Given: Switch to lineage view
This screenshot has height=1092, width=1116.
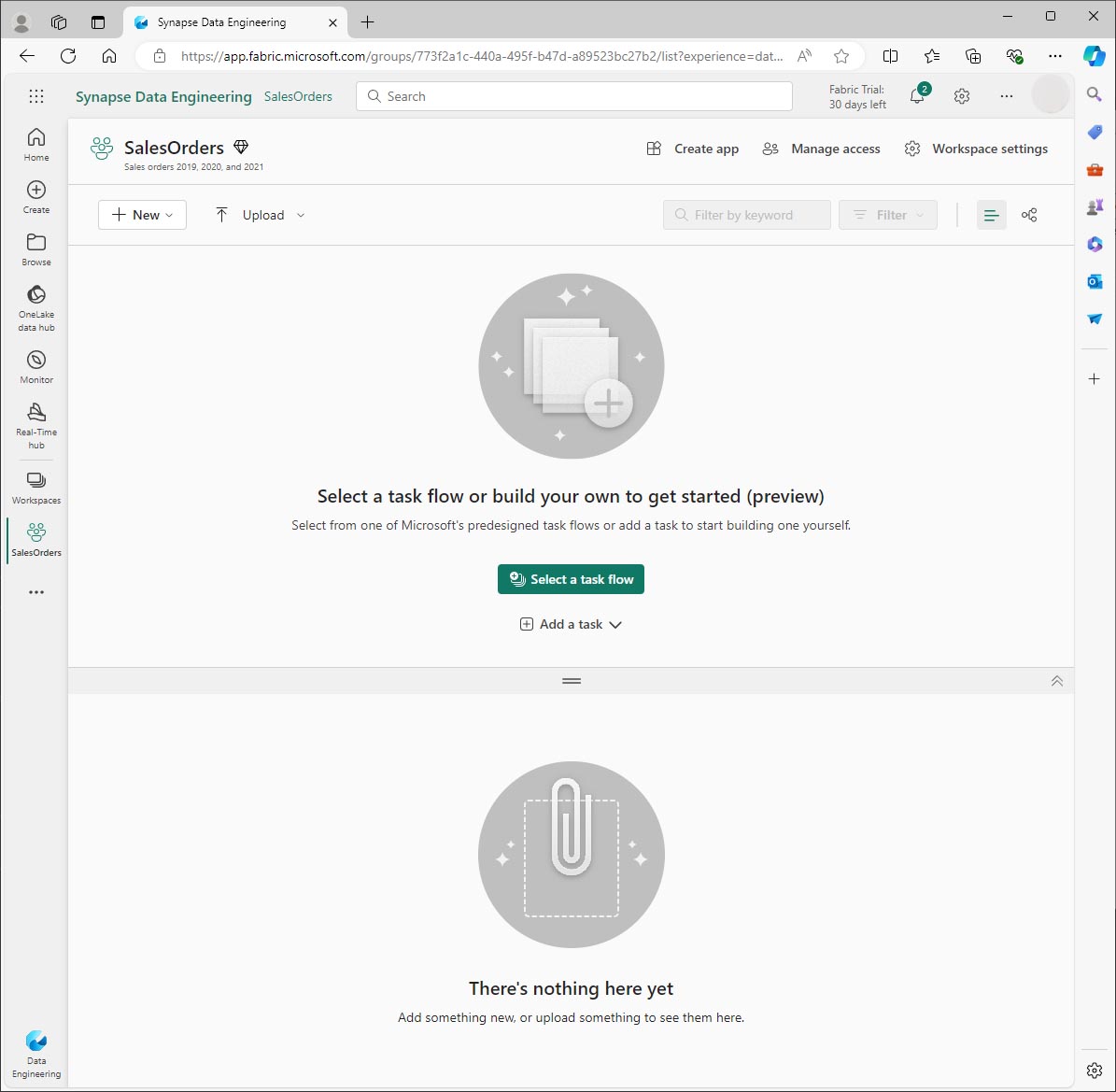Looking at the screenshot, I should [1029, 215].
